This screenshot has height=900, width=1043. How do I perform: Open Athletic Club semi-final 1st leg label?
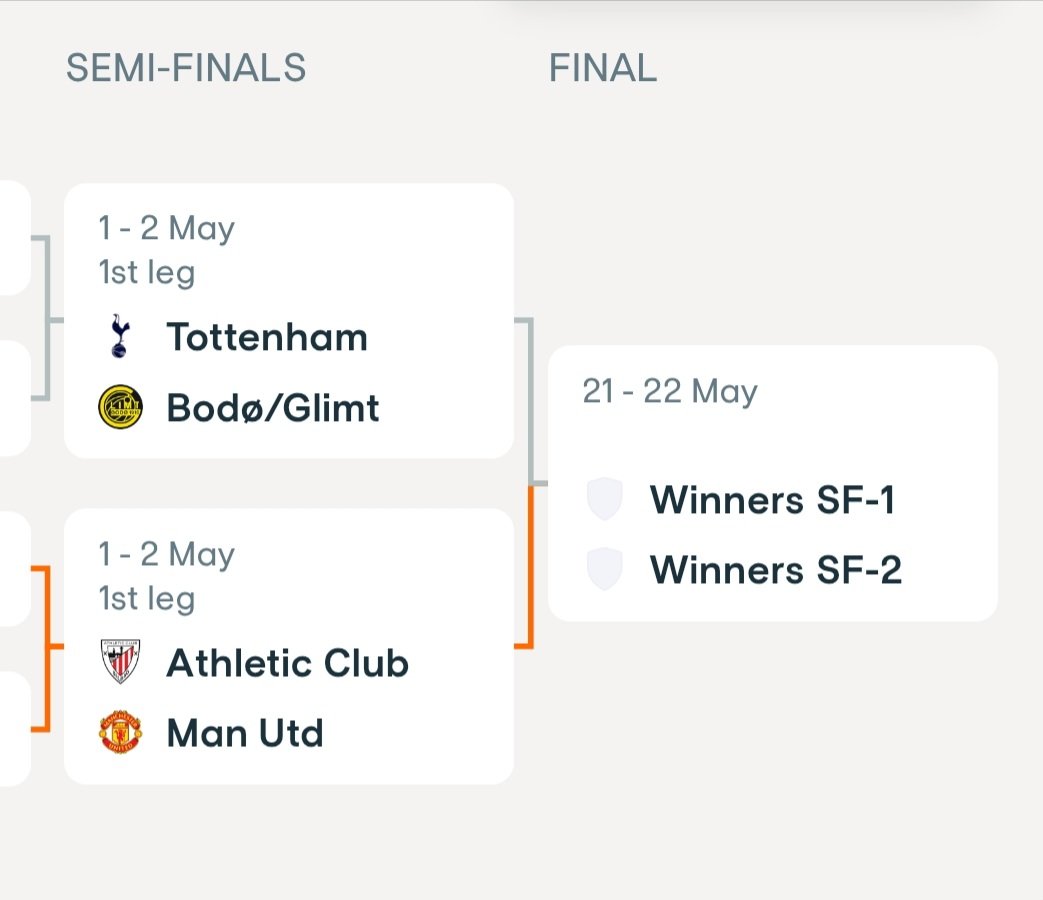pyautogui.click(x=146, y=598)
